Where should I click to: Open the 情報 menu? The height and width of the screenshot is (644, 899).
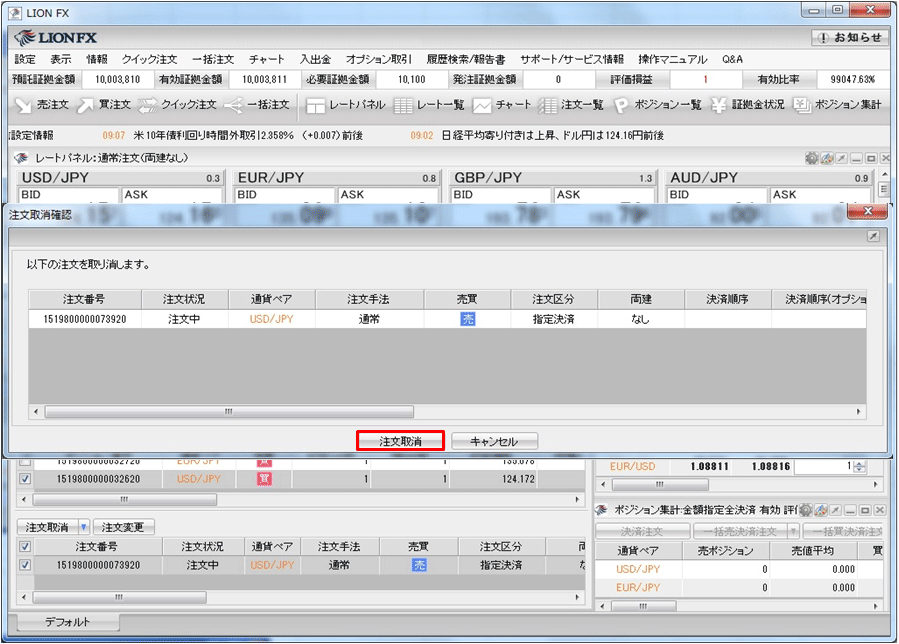point(97,59)
